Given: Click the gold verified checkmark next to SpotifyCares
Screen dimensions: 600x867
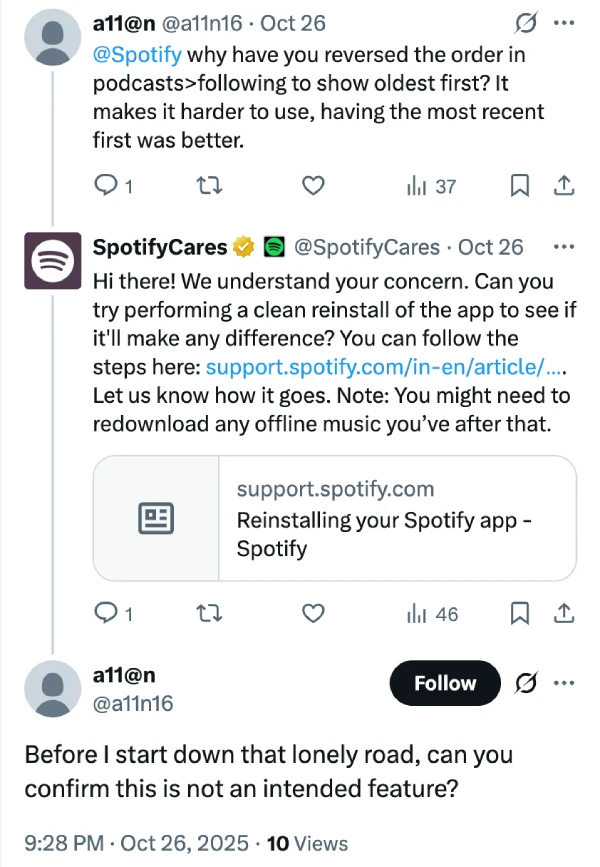Looking at the screenshot, I should point(242,246).
